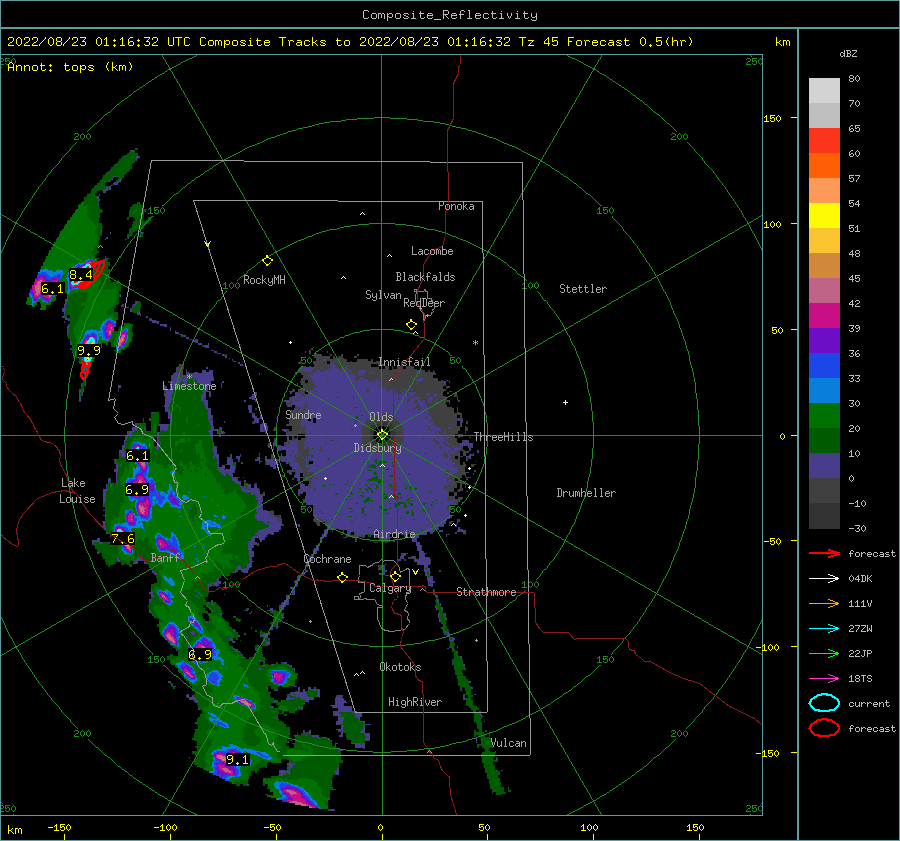Screen dimensions: 900x841
Task: Click the Cochrane city label
Action: 327,559
